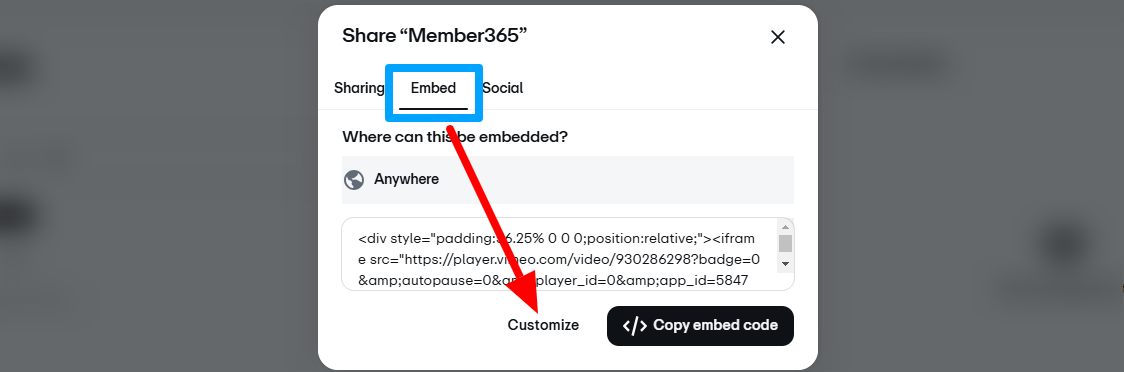Switch to the Sharing tab
Viewport: 1124px width, 372px height.
(359, 88)
